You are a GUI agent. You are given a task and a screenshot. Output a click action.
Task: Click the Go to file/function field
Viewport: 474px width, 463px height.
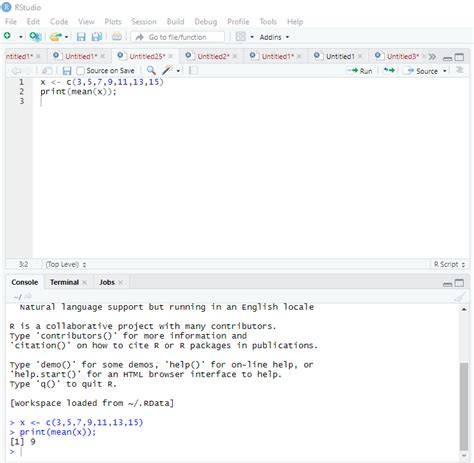pyautogui.click(x=178, y=37)
